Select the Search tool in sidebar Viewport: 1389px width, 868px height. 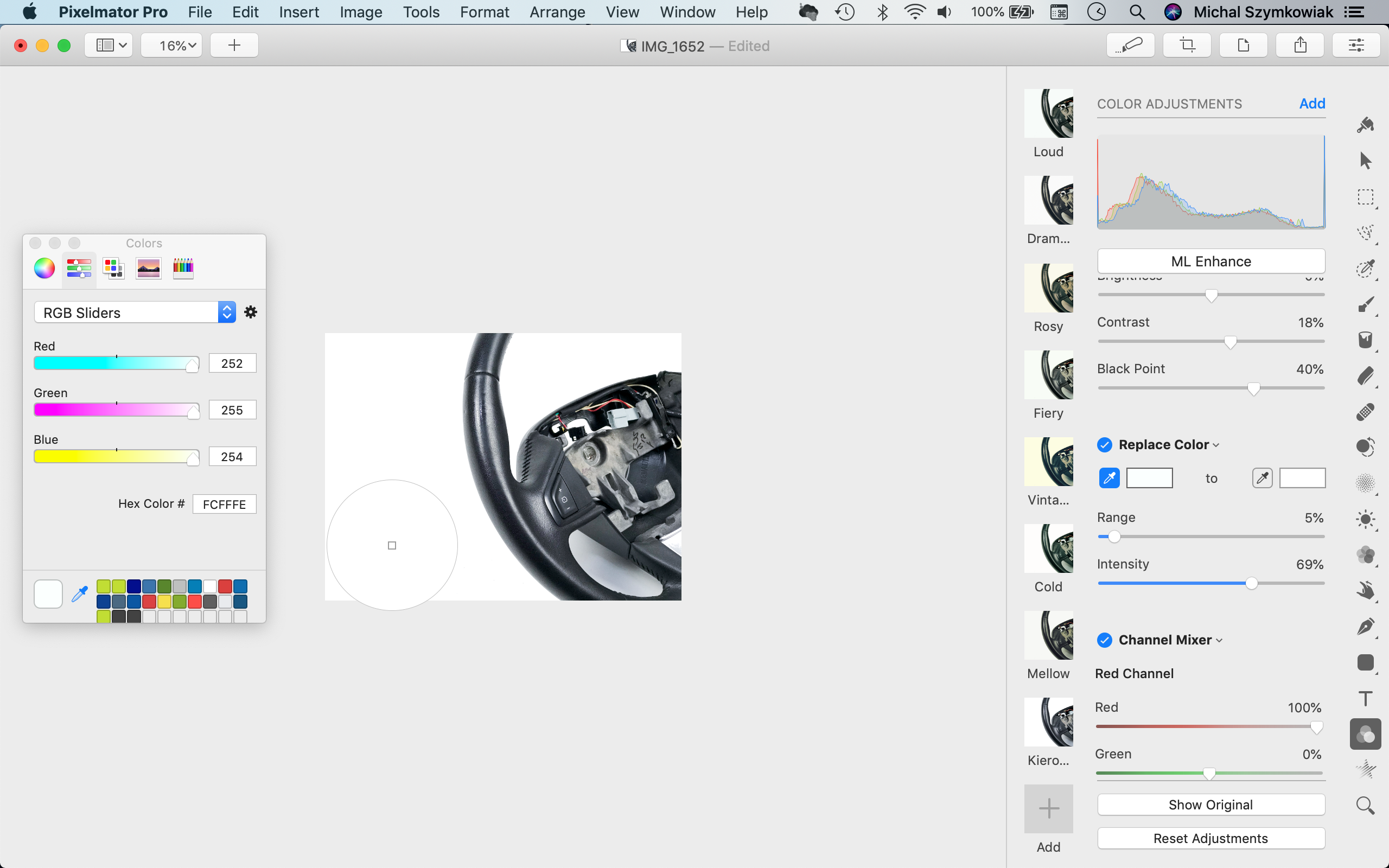[1364, 804]
